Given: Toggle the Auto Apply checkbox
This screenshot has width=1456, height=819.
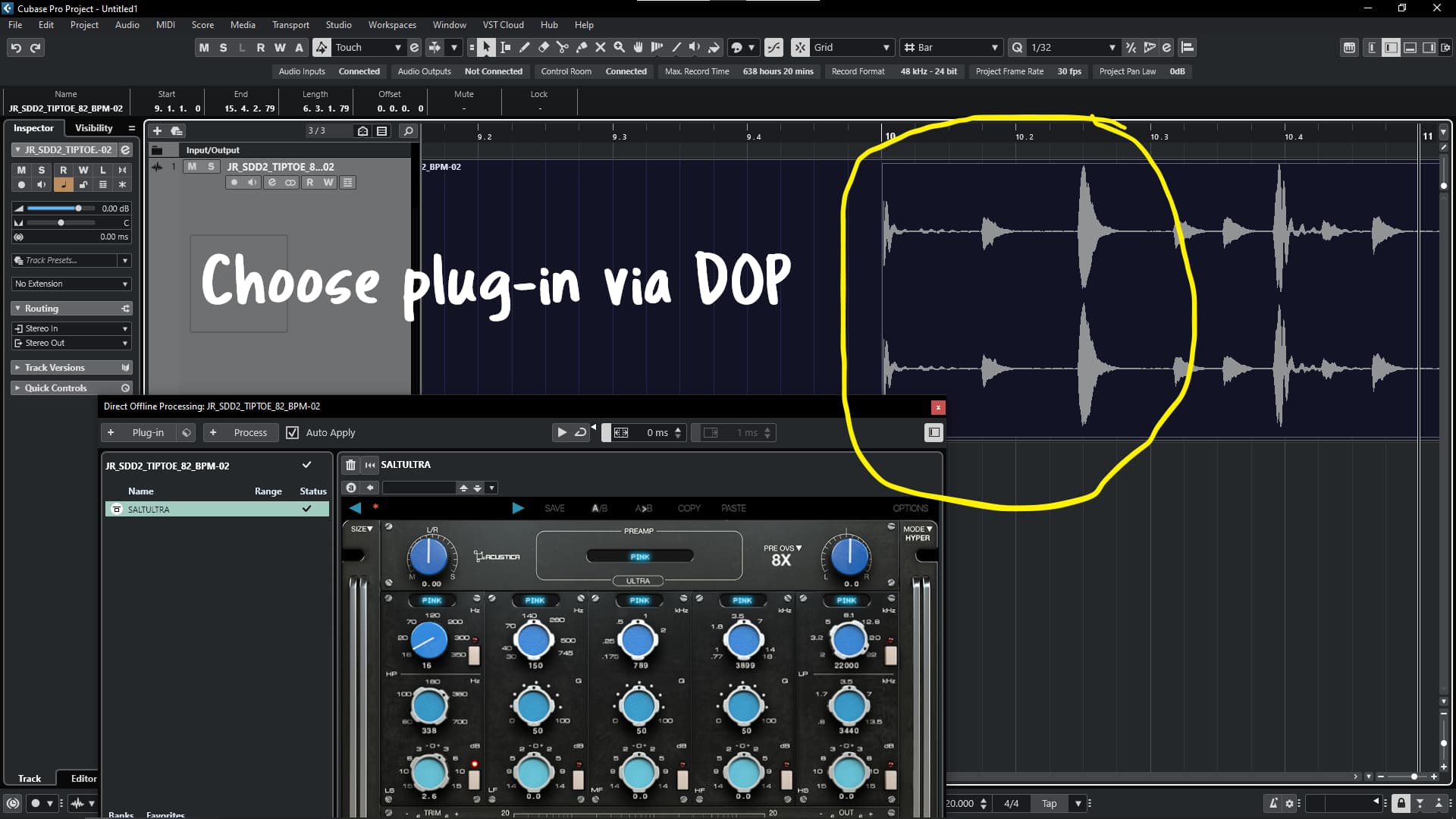Looking at the screenshot, I should (293, 433).
